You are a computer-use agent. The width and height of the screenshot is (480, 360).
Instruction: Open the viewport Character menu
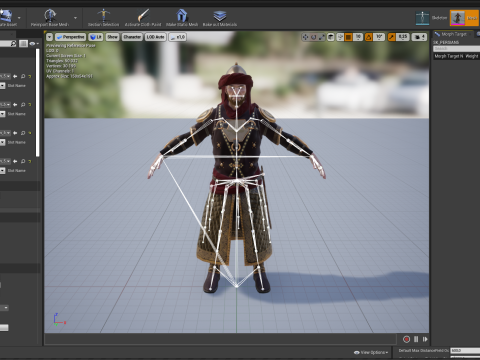pos(132,37)
